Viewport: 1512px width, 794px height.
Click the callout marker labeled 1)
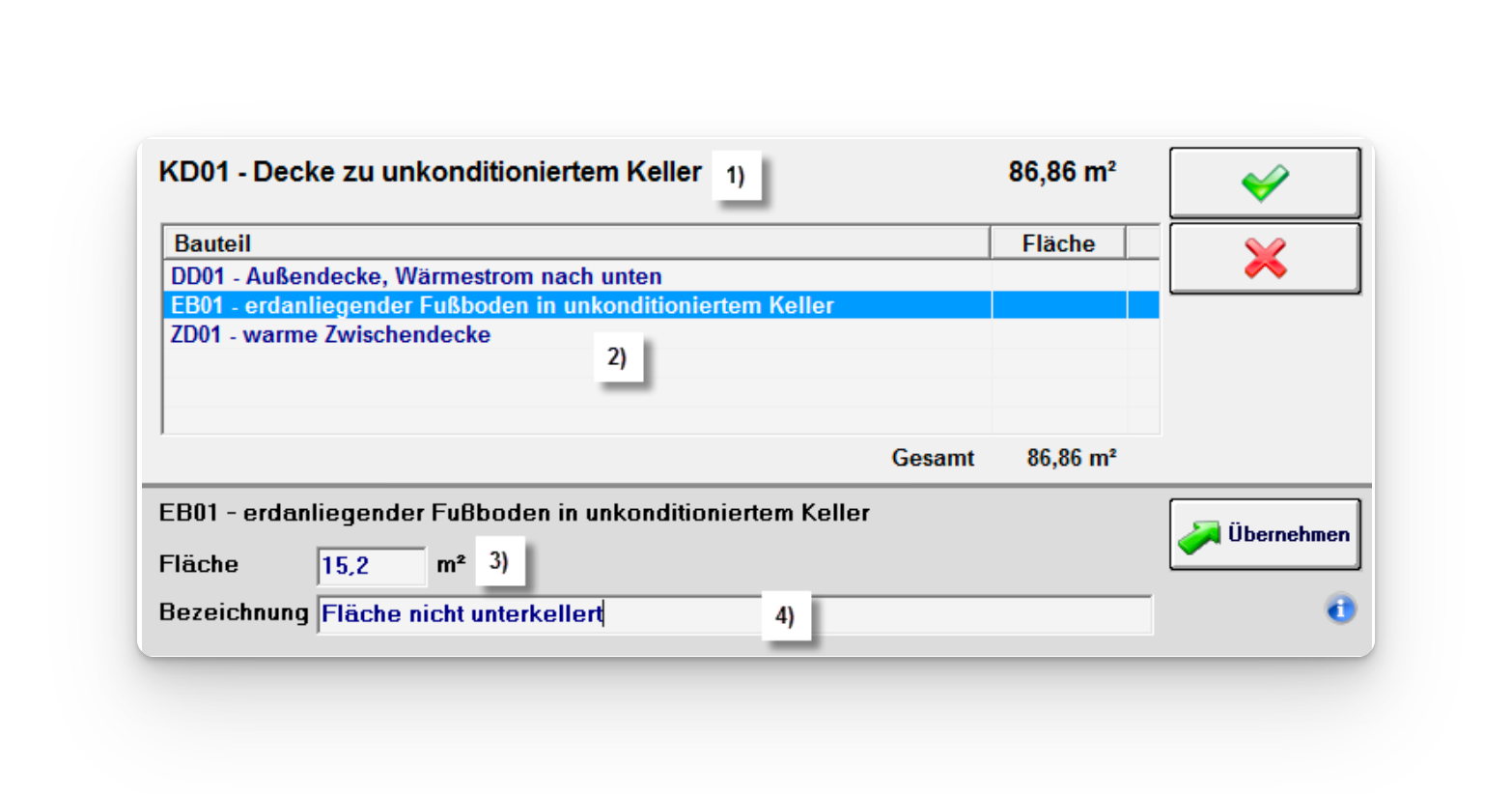point(736,176)
